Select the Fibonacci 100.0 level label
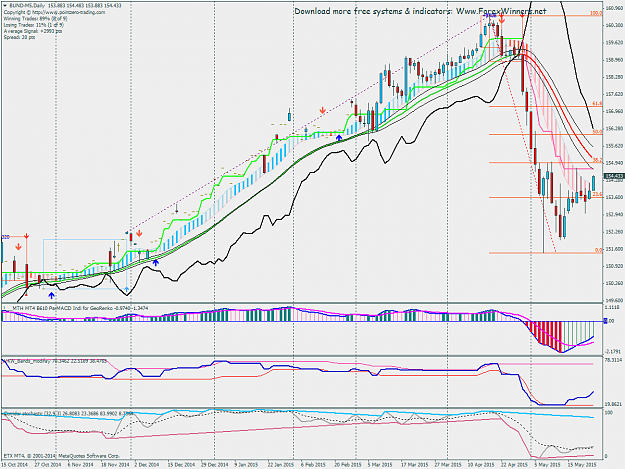Viewport: 625px width, 469px height. (x=596, y=13)
